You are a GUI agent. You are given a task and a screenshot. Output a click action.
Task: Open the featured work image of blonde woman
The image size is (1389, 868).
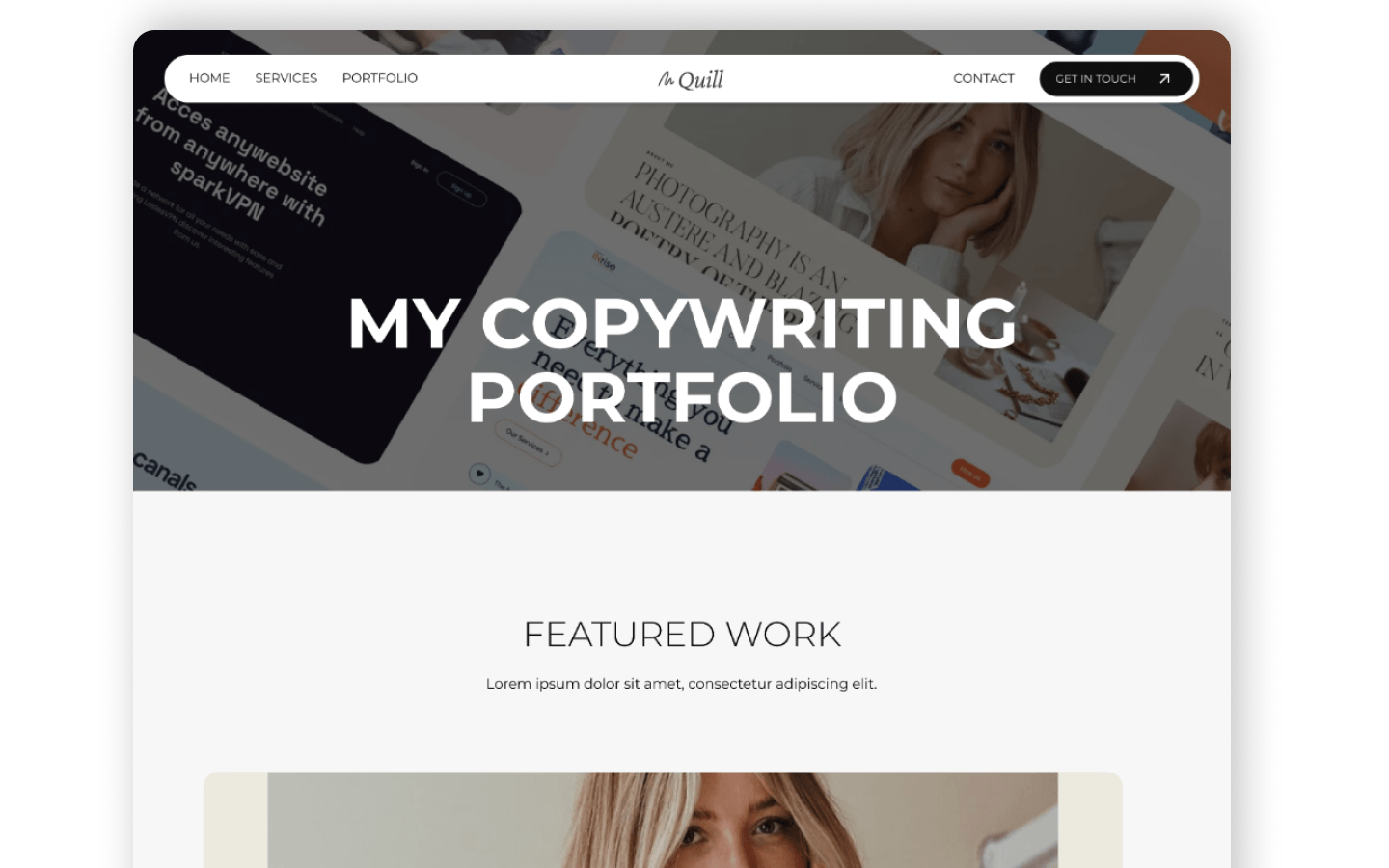click(x=663, y=820)
